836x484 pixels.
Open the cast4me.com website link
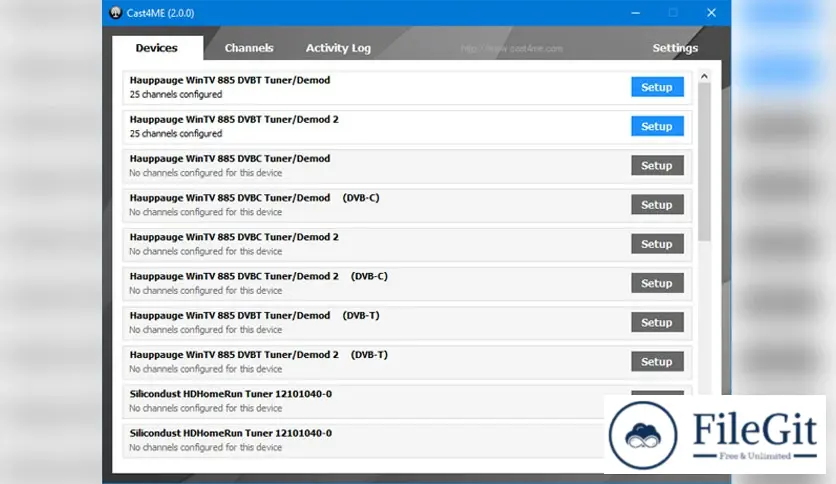click(512, 49)
